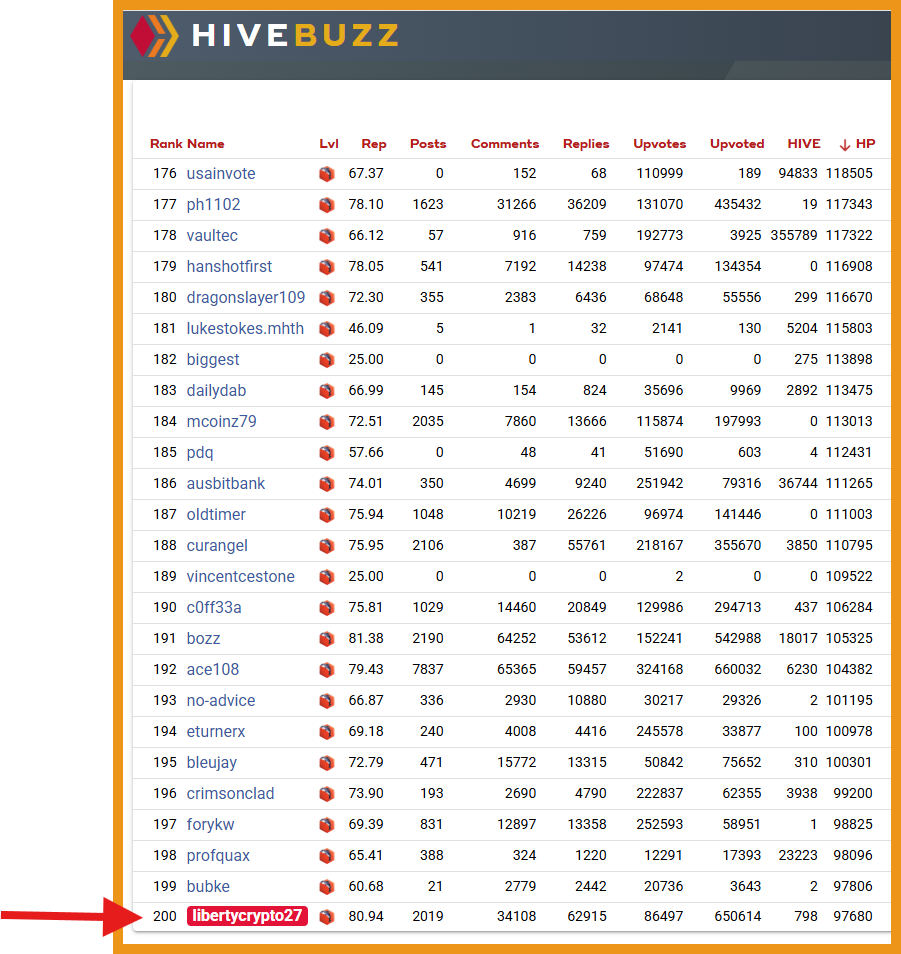Click the level badge icon for crimsonclad
Screen dimensions: 901x954
coord(327,795)
